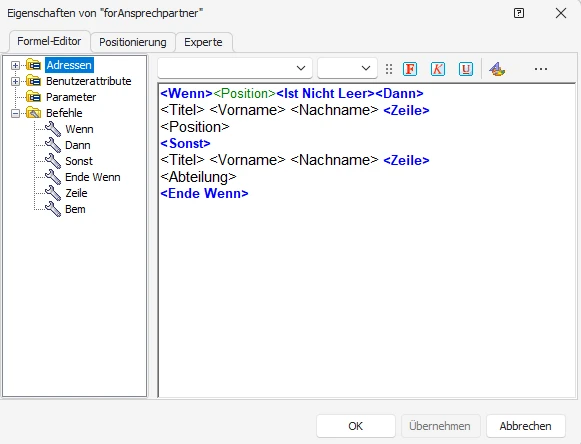Toggle underline formatting U icon

466,69
